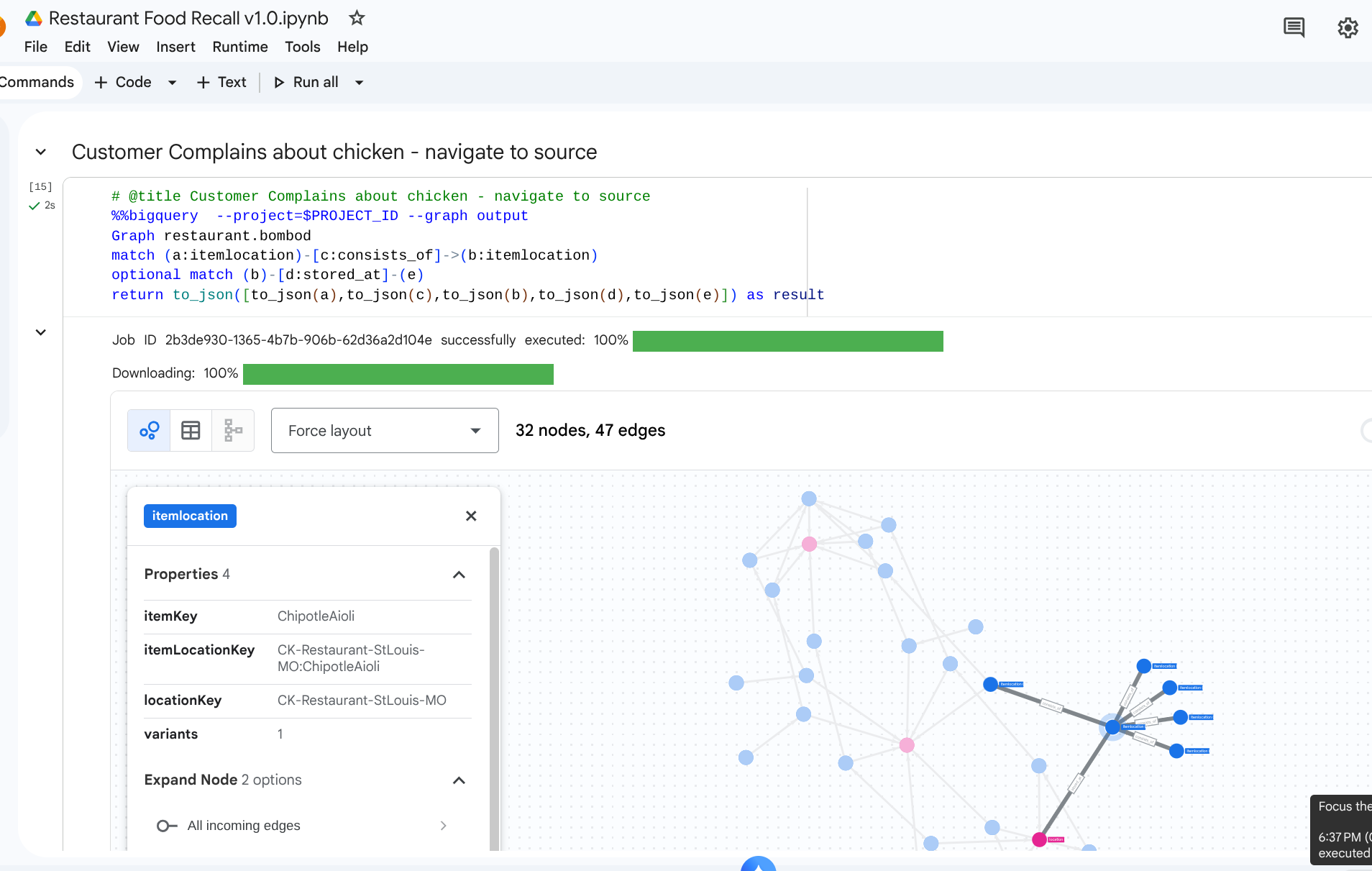Open the Tools menu
This screenshot has height=871, width=1372.
coord(302,47)
